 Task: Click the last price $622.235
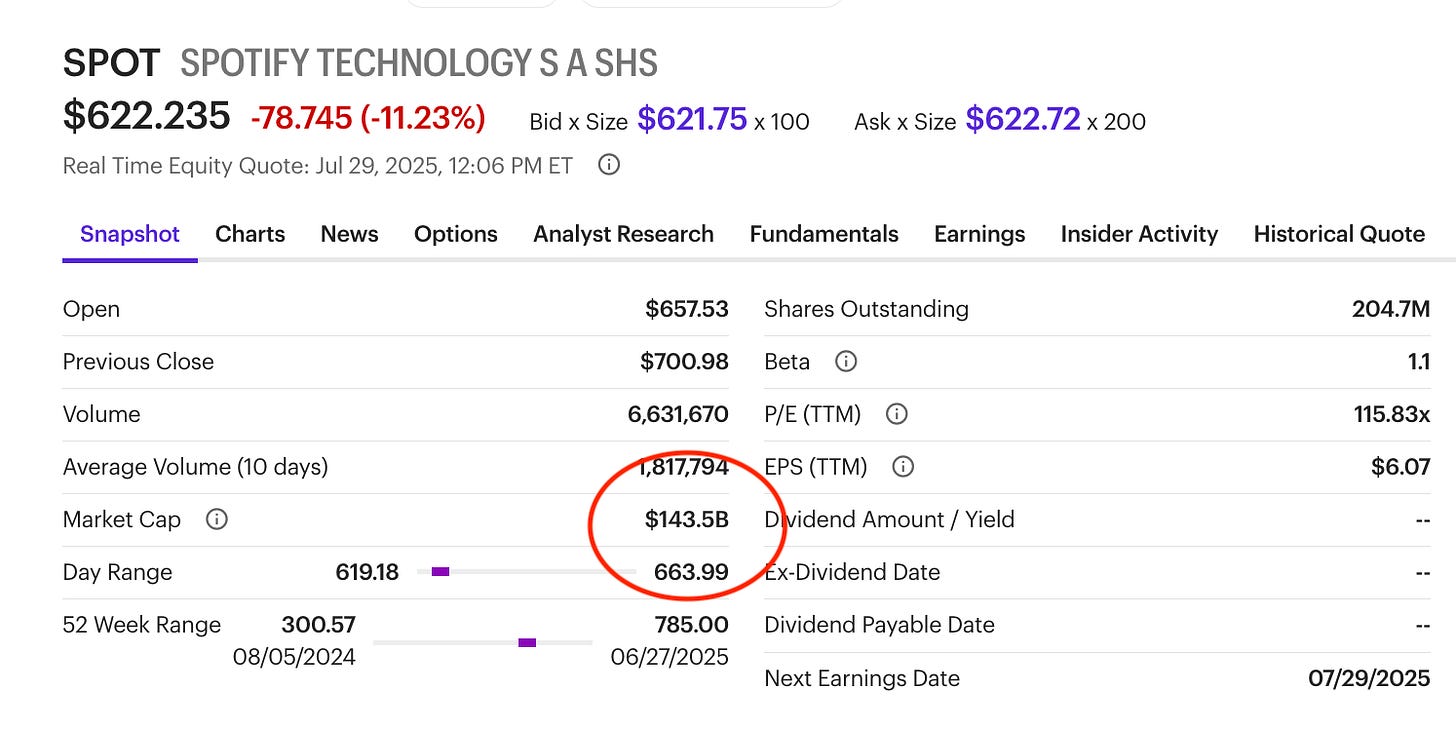147,117
